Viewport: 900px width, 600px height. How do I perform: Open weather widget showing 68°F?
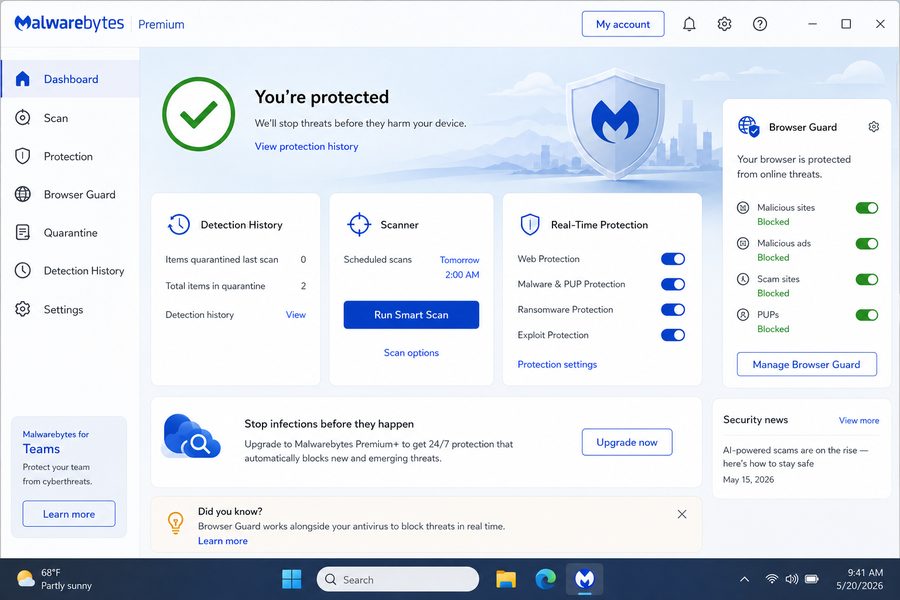click(55, 579)
